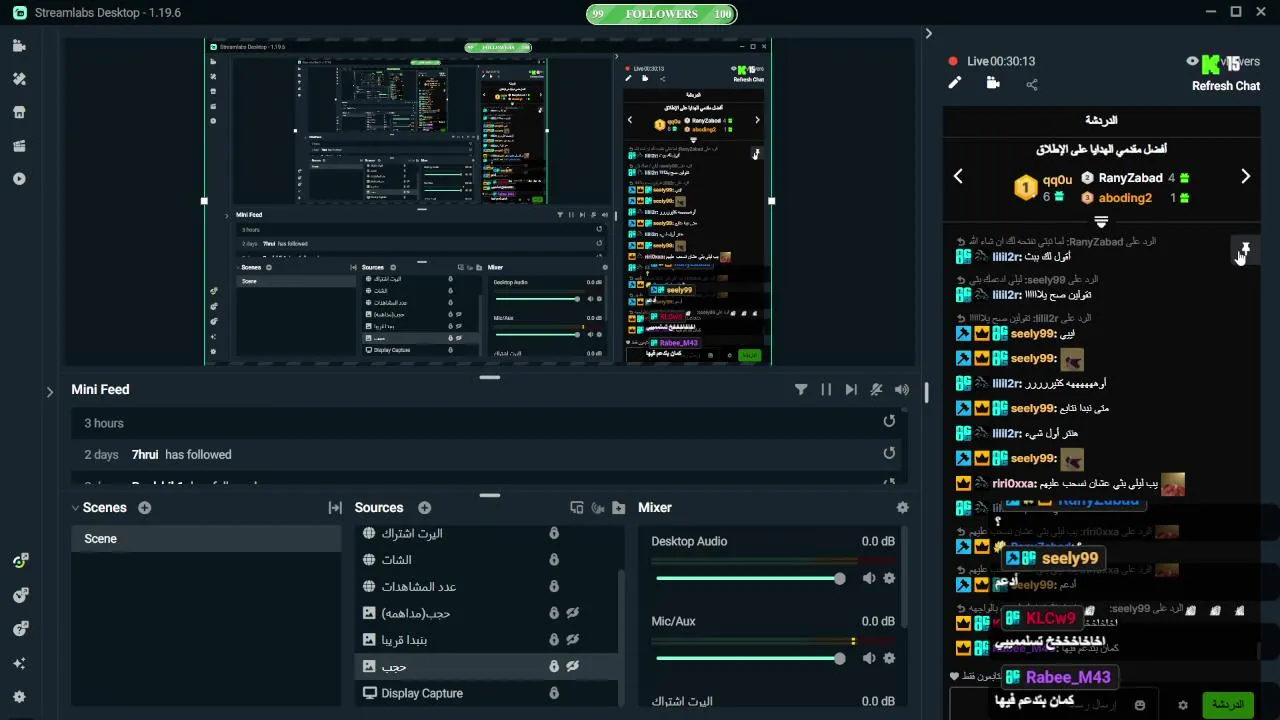
Task: Toggle visibility of حجب(مداهمه) source
Action: [573, 613]
